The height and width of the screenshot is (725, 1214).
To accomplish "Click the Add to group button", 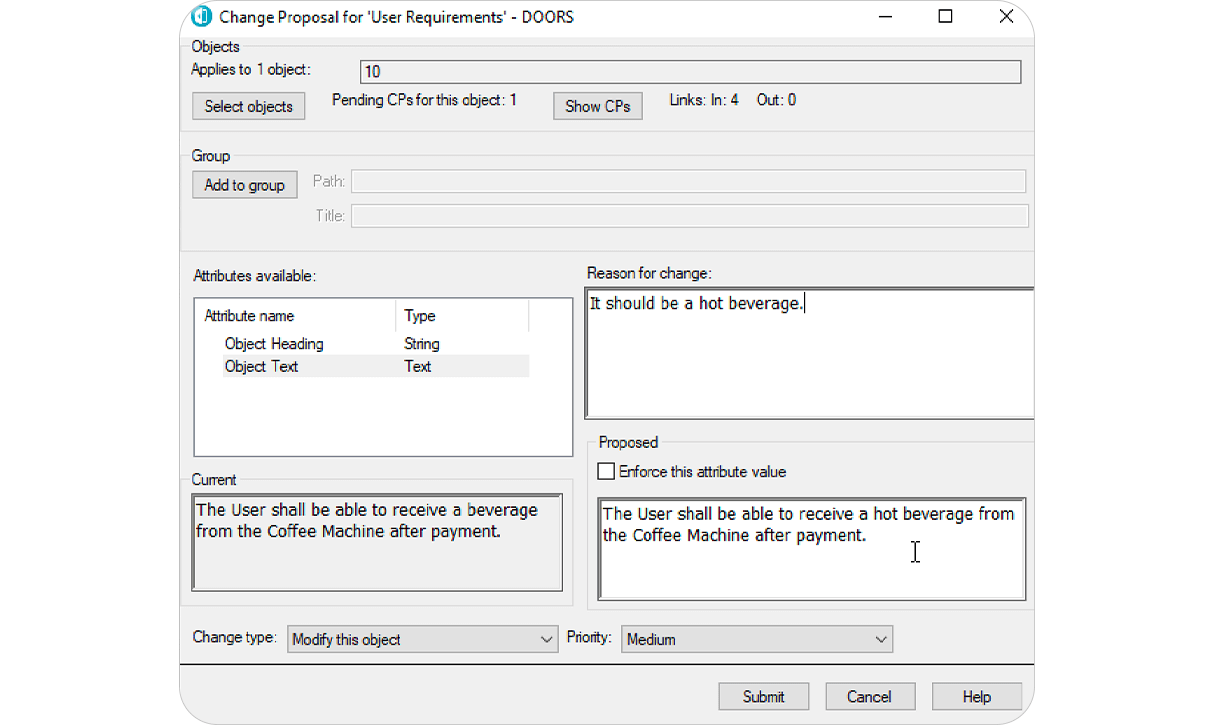I will (x=244, y=184).
